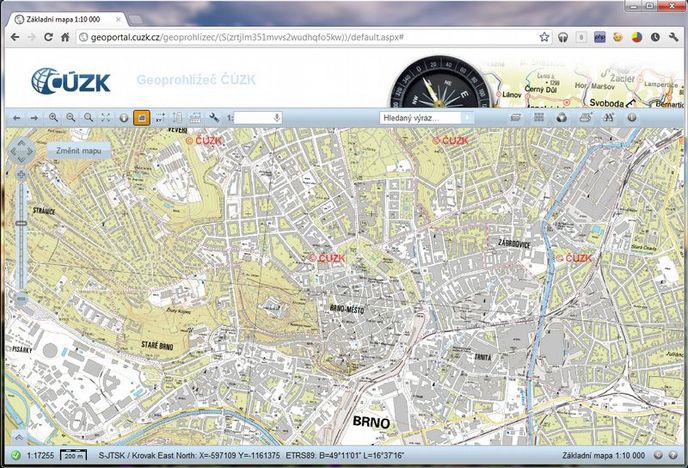The image size is (688, 468).
Task: Click the 1:17255 scale text
Action: pos(40,456)
